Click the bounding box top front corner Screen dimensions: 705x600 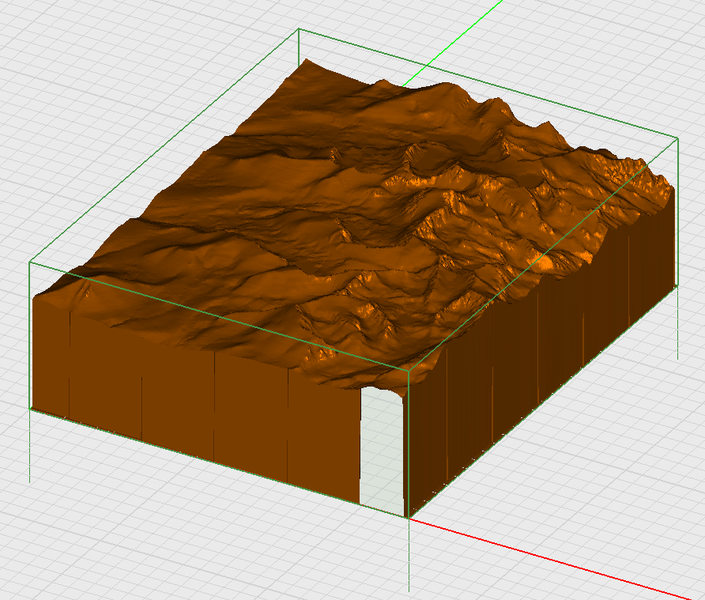pos(409,370)
